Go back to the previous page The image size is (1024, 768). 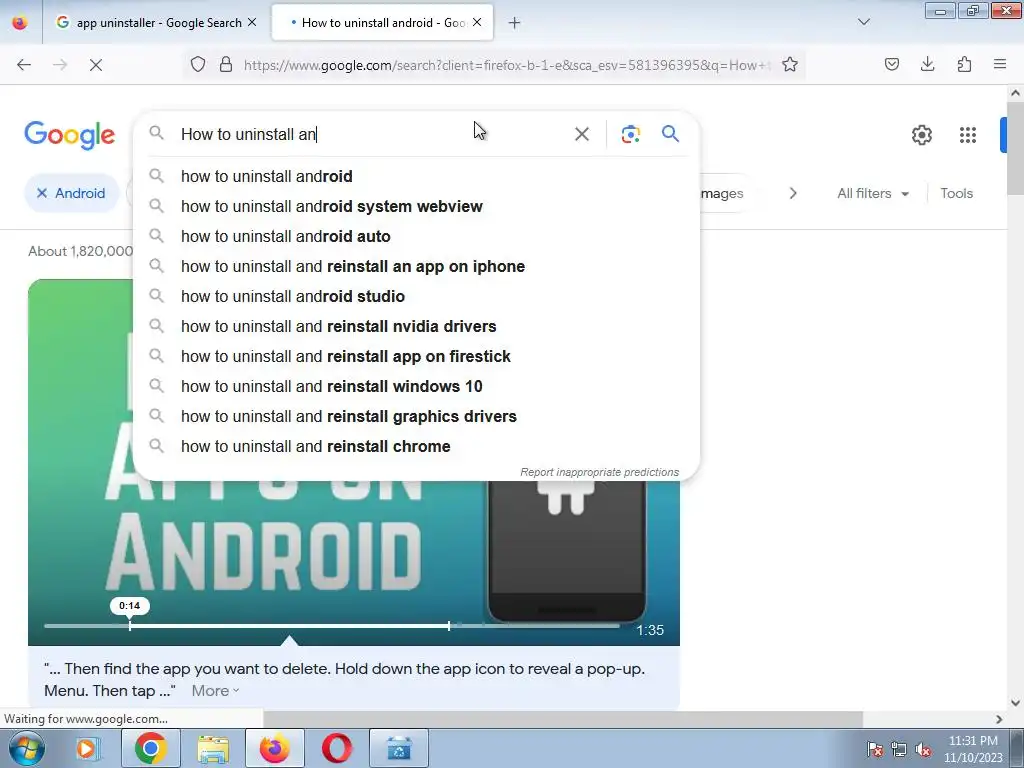click(24, 65)
